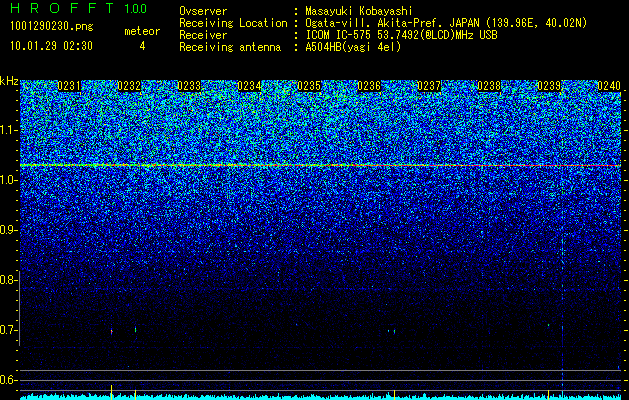Click the word "meteor" above the count
The image size is (629, 400).
point(142,31)
